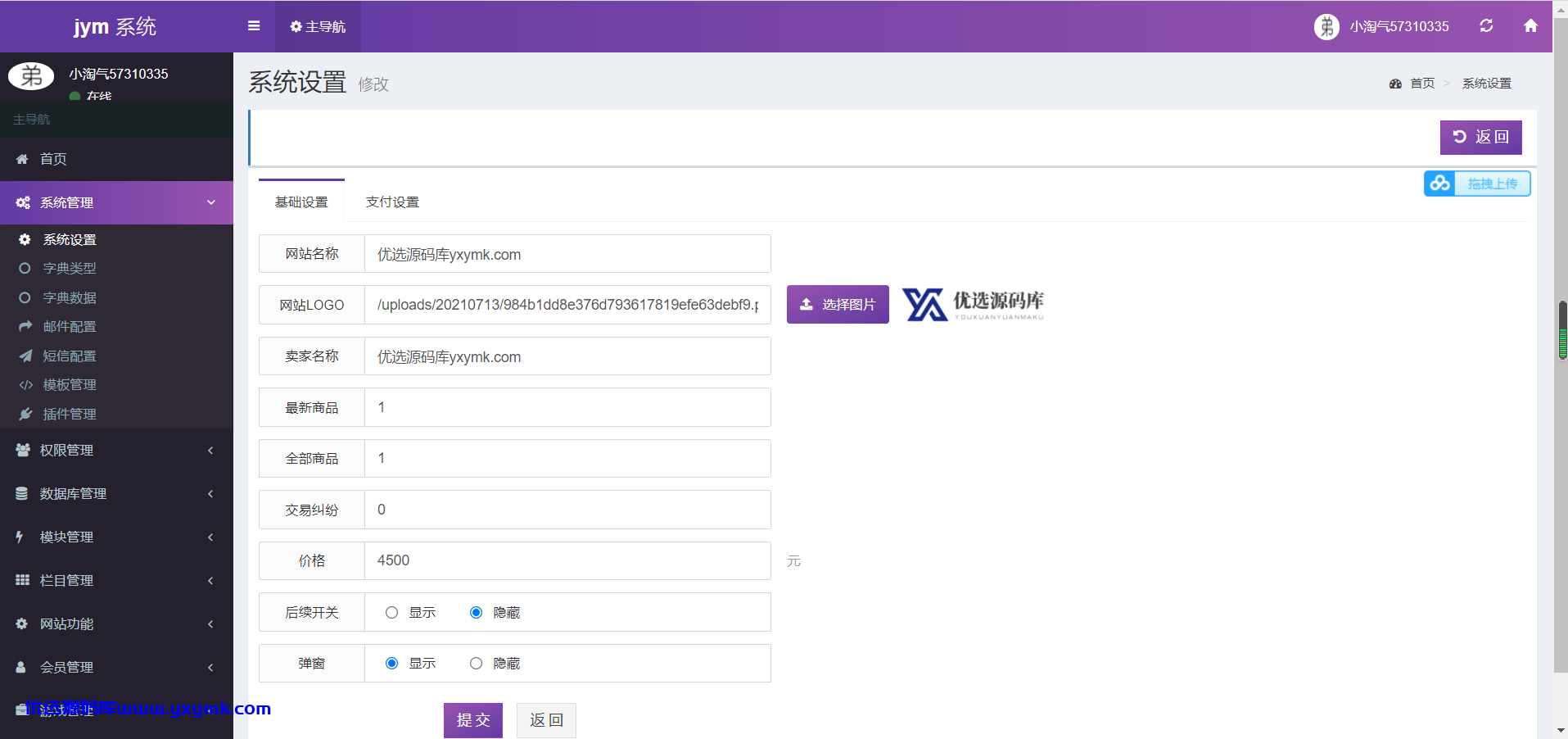Click the user avatar in top bar
The height and width of the screenshot is (739, 1568).
pyautogui.click(x=1326, y=26)
